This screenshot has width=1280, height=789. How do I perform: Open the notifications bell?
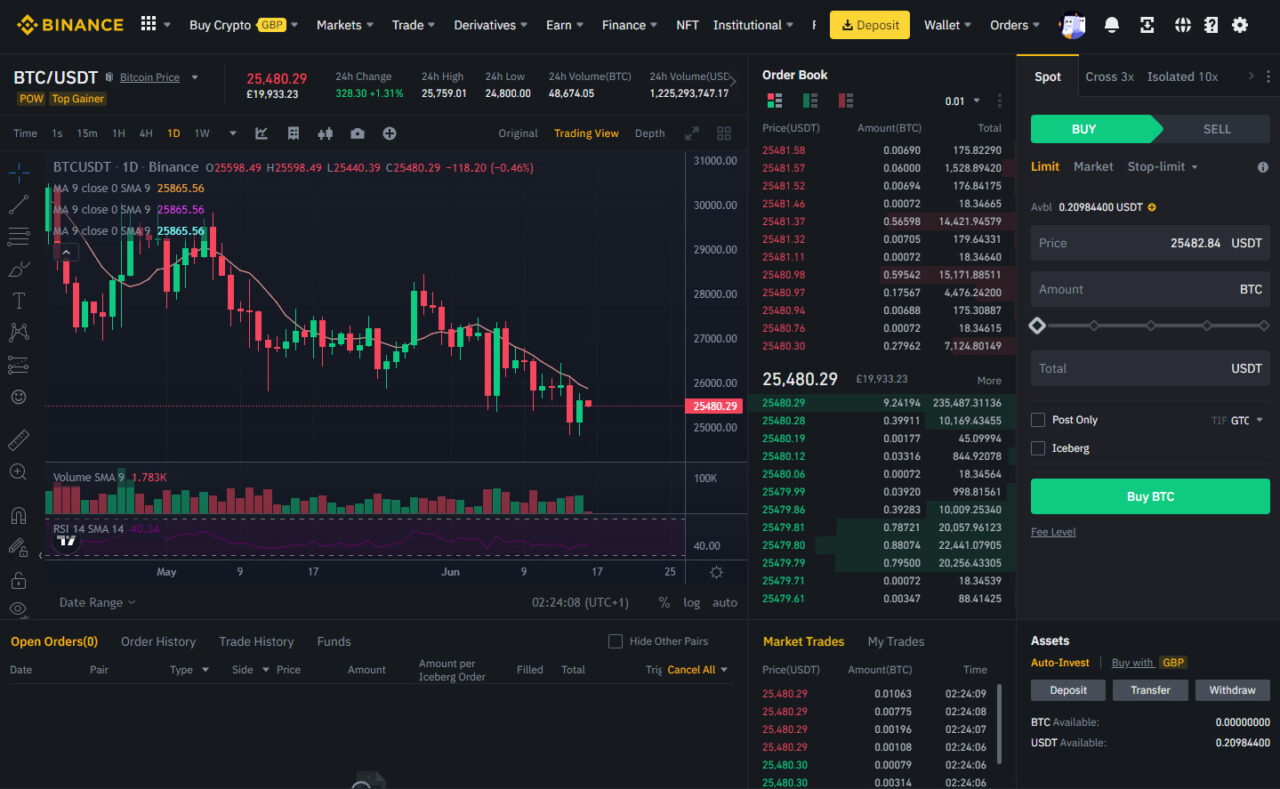tap(1112, 25)
